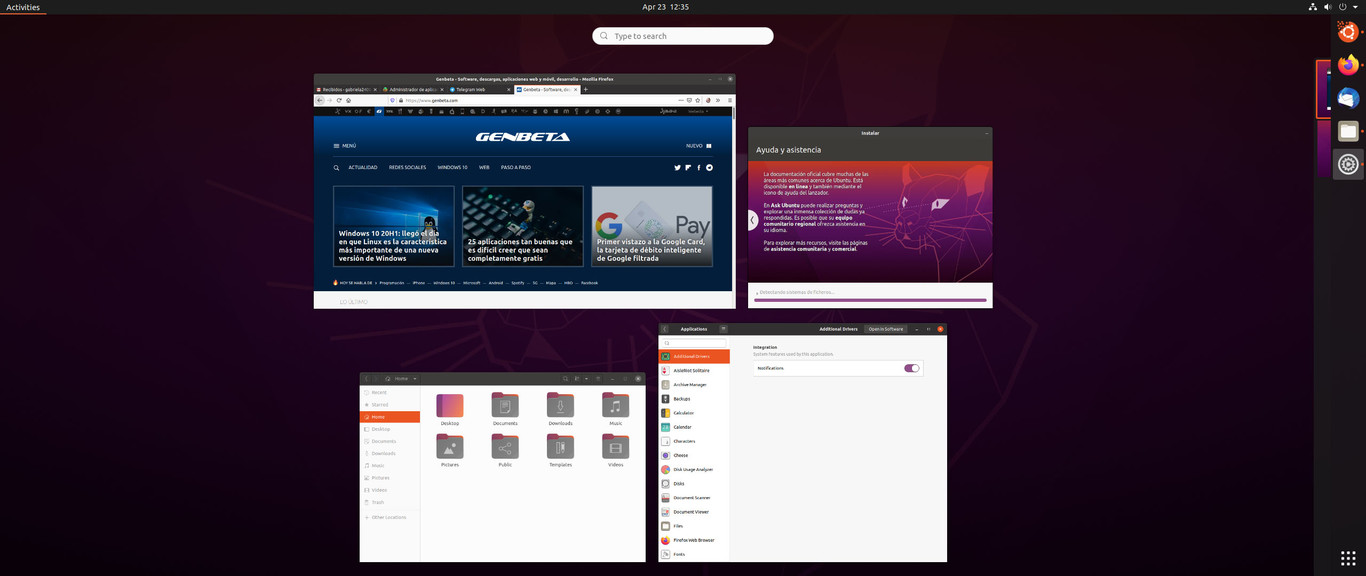Open search in the Files window toolbar
Screen dimensions: 1366x576
pyautogui.click(x=564, y=379)
